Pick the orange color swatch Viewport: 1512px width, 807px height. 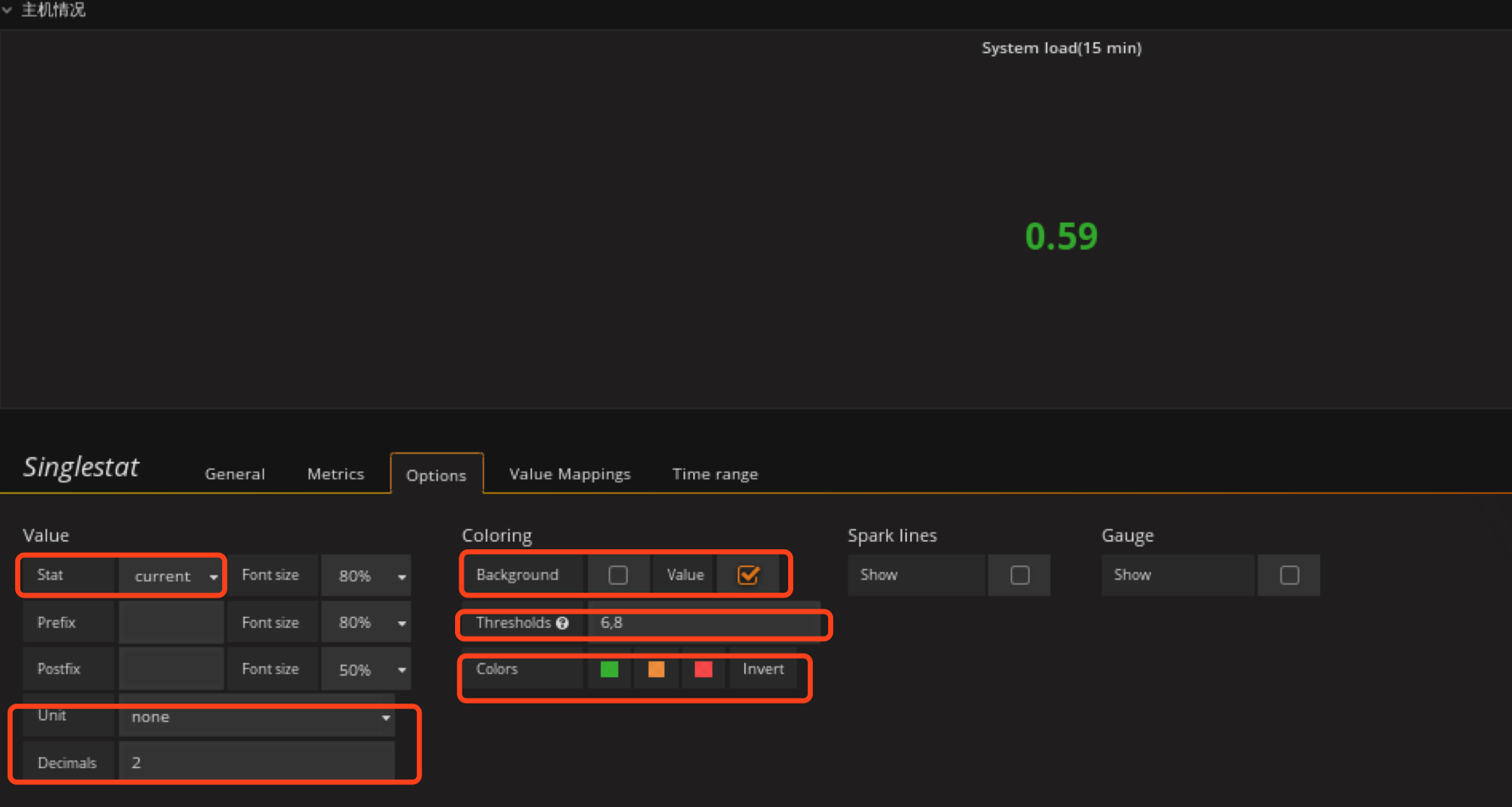(656, 670)
